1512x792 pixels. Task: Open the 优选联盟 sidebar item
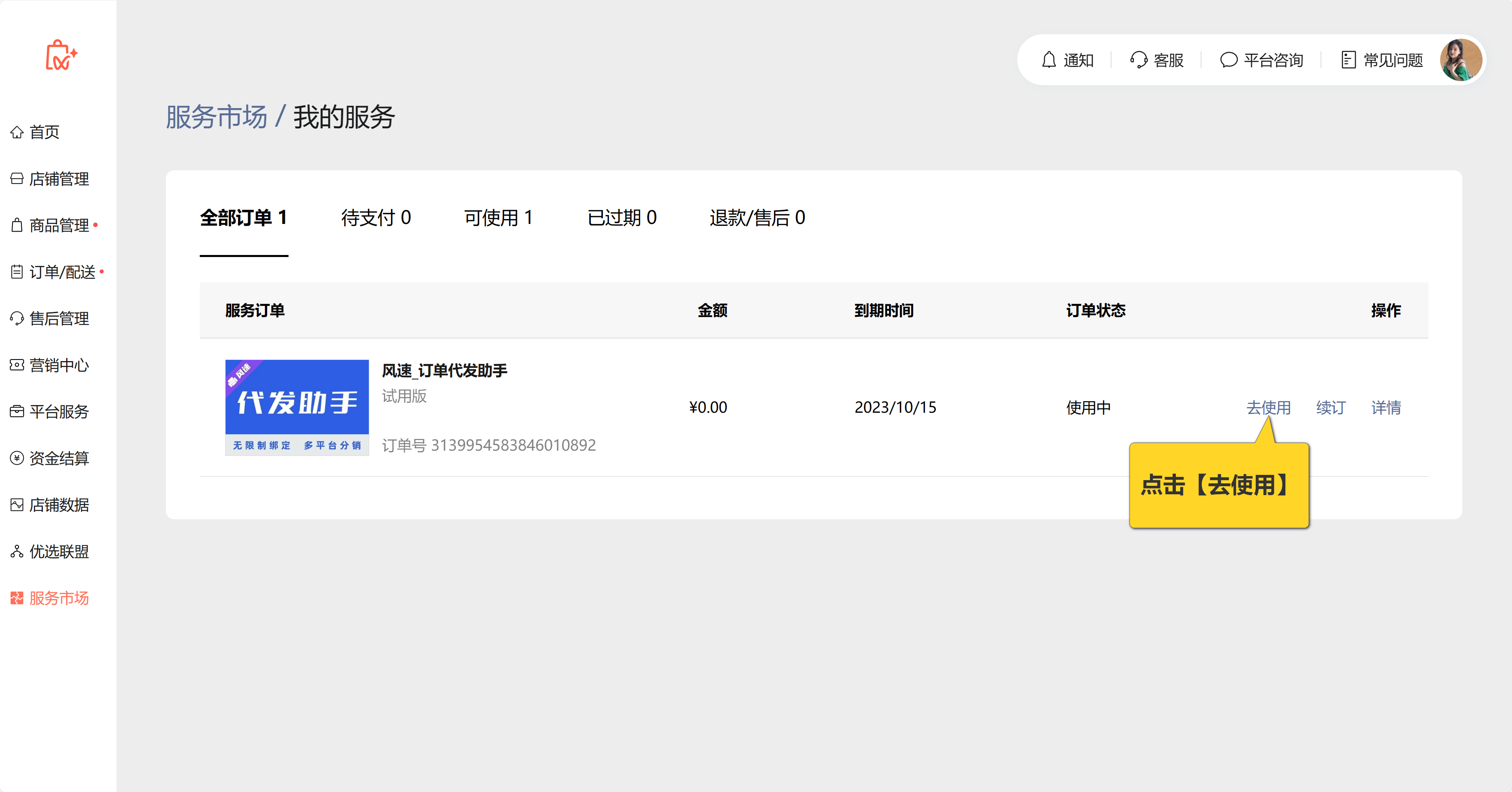tap(58, 552)
